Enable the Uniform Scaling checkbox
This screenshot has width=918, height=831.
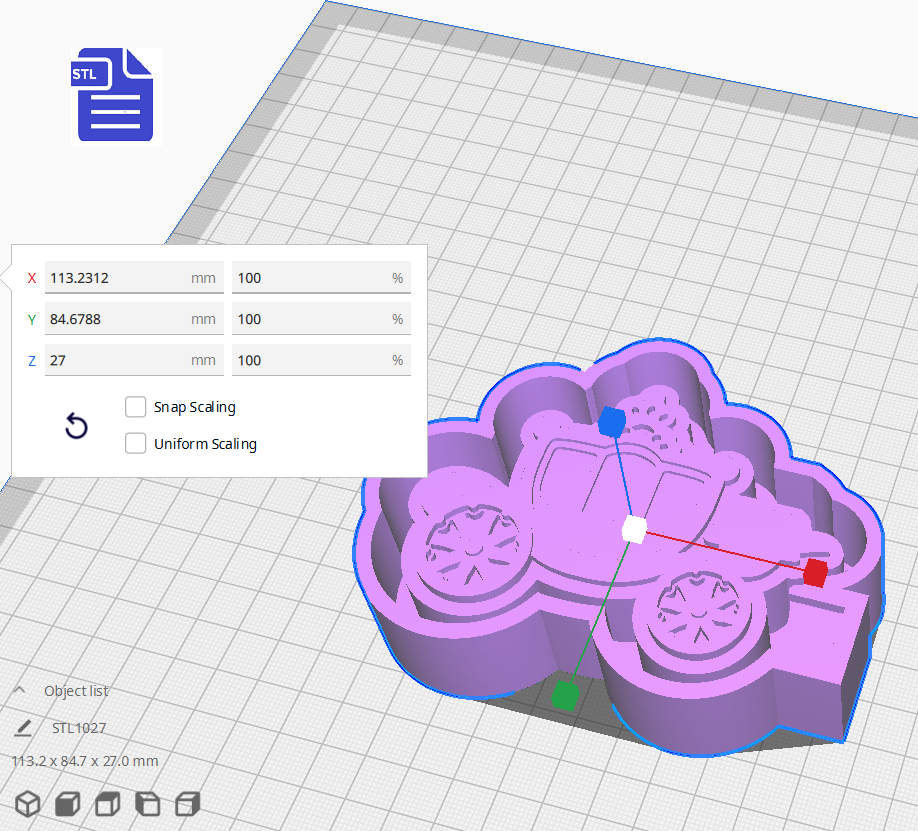click(136, 443)
